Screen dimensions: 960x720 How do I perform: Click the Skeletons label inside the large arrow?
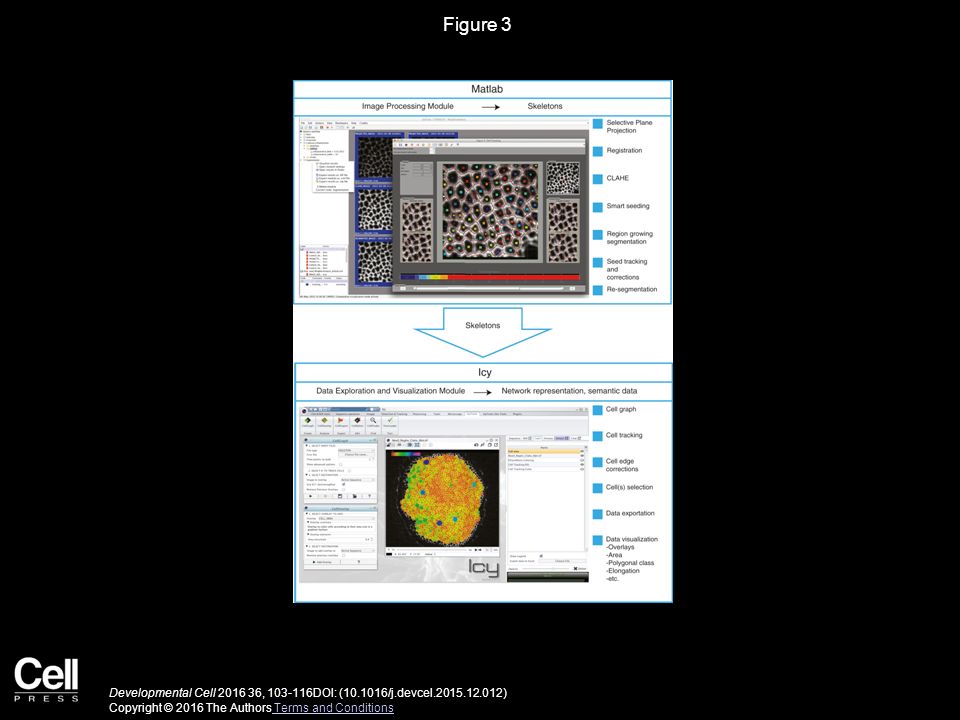tap(482, 325)
